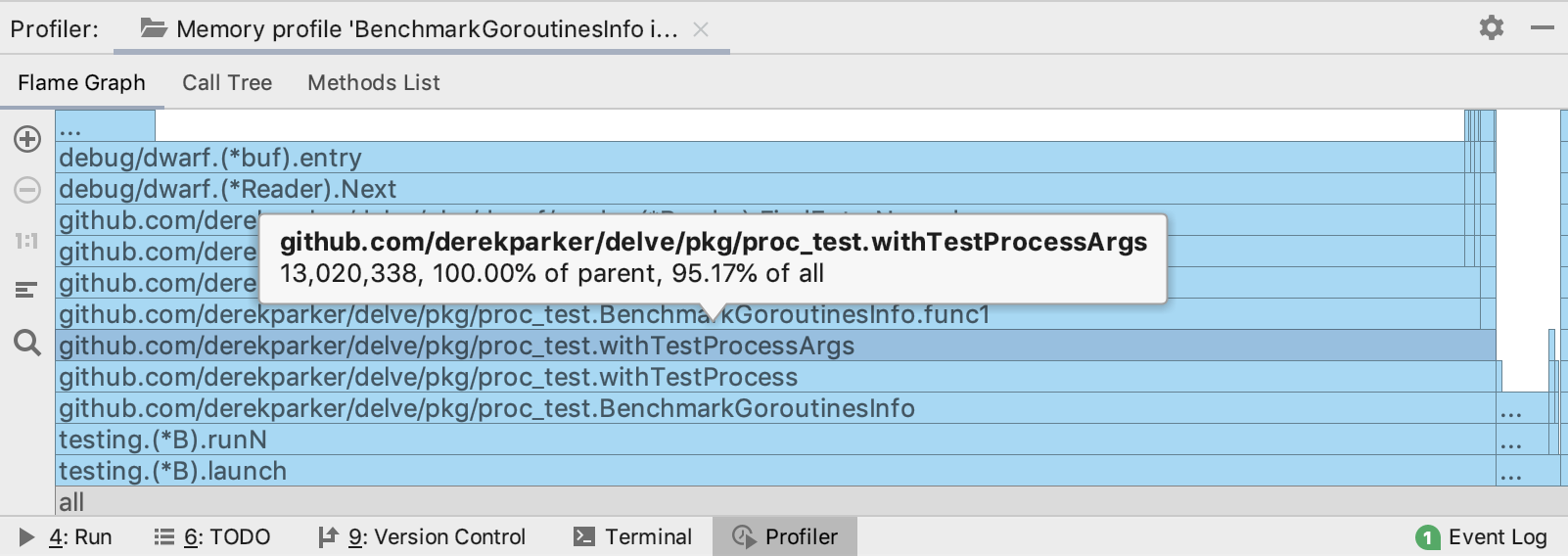Image resolution: width=1568 pixels, height=556 pixels.
Task: Switch to the Call Tree tab
Action: pos(227,83)
